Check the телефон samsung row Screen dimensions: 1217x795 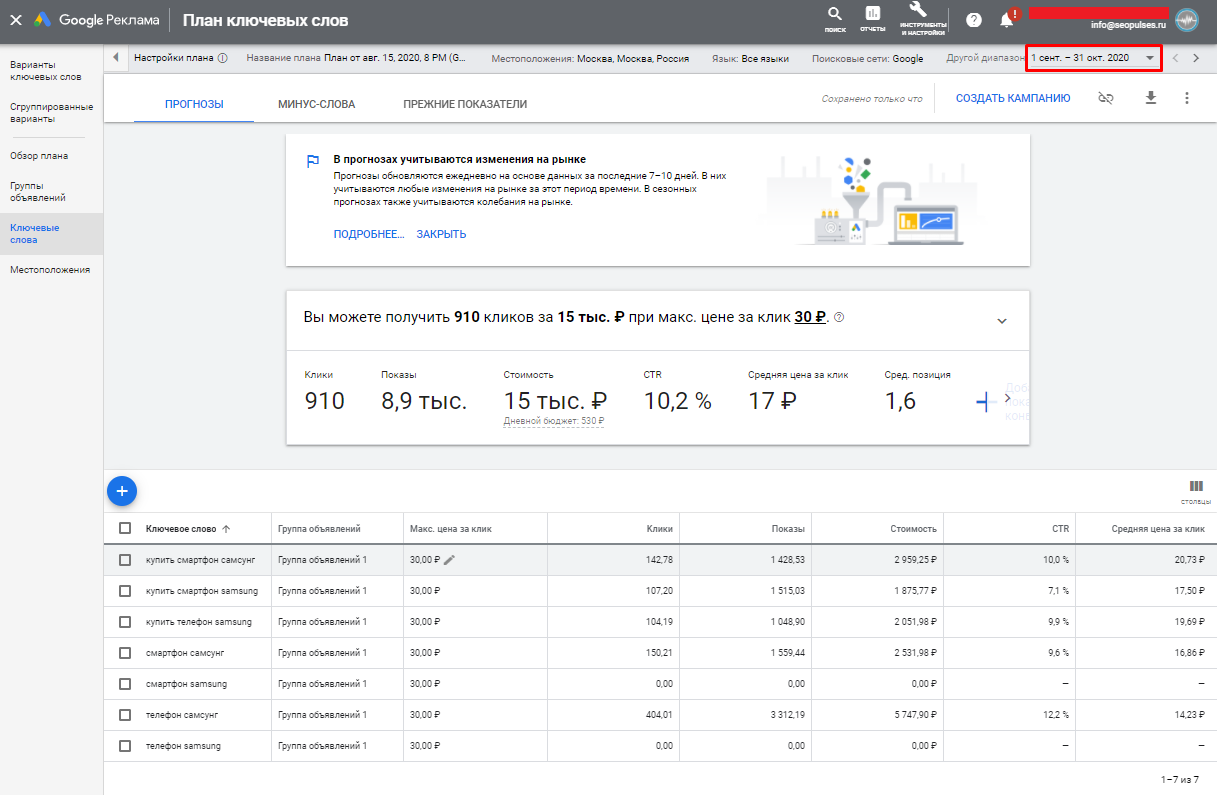coord(125,746)
